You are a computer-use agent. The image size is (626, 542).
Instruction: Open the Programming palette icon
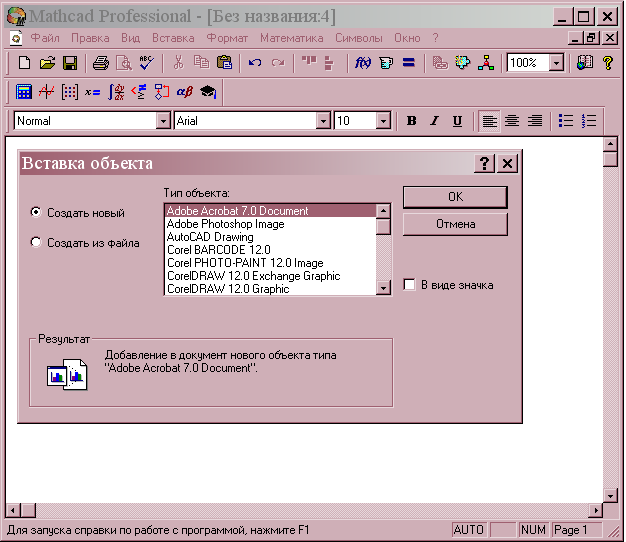click(162, 92)
